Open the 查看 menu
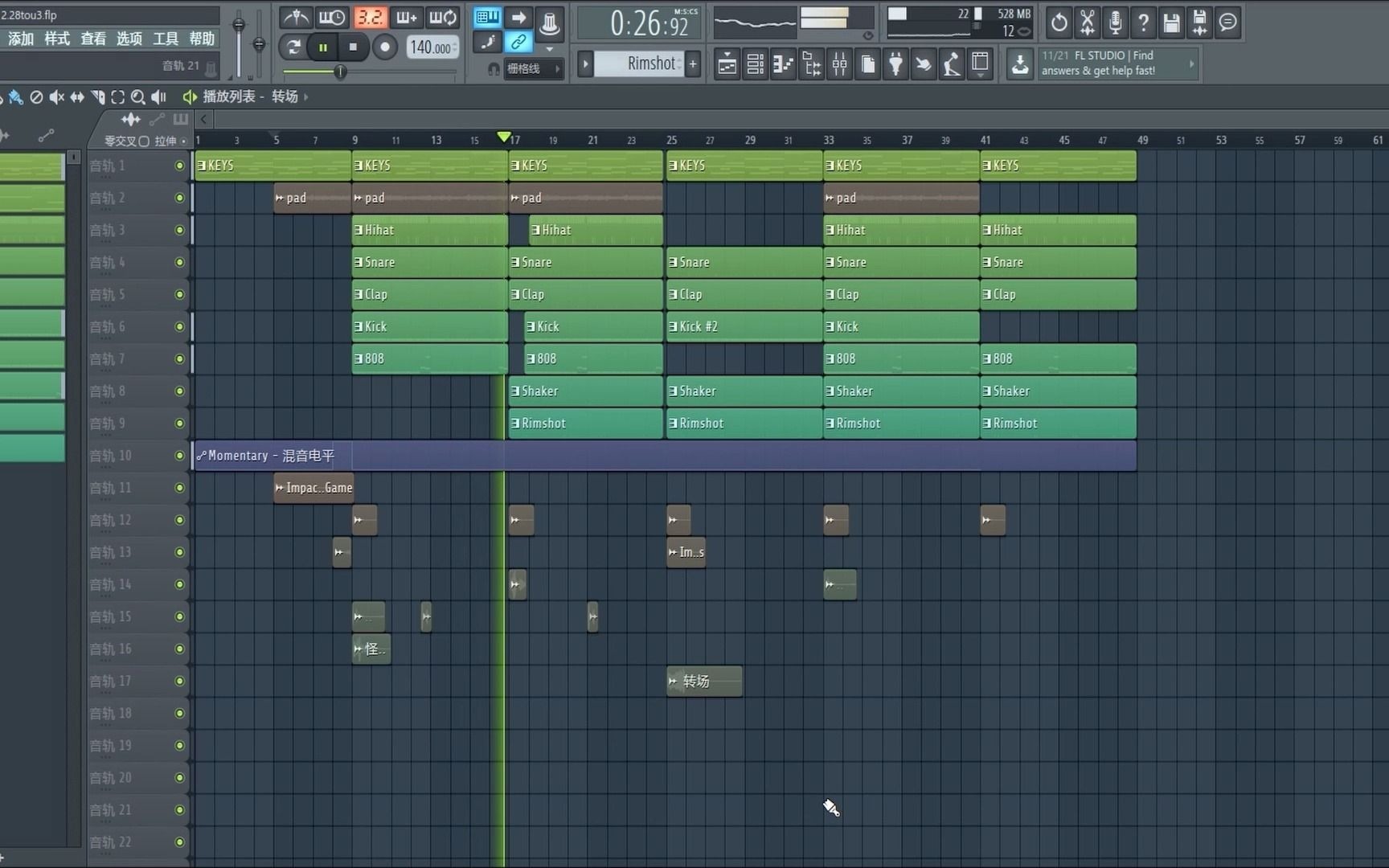 (x=93, y=39)
